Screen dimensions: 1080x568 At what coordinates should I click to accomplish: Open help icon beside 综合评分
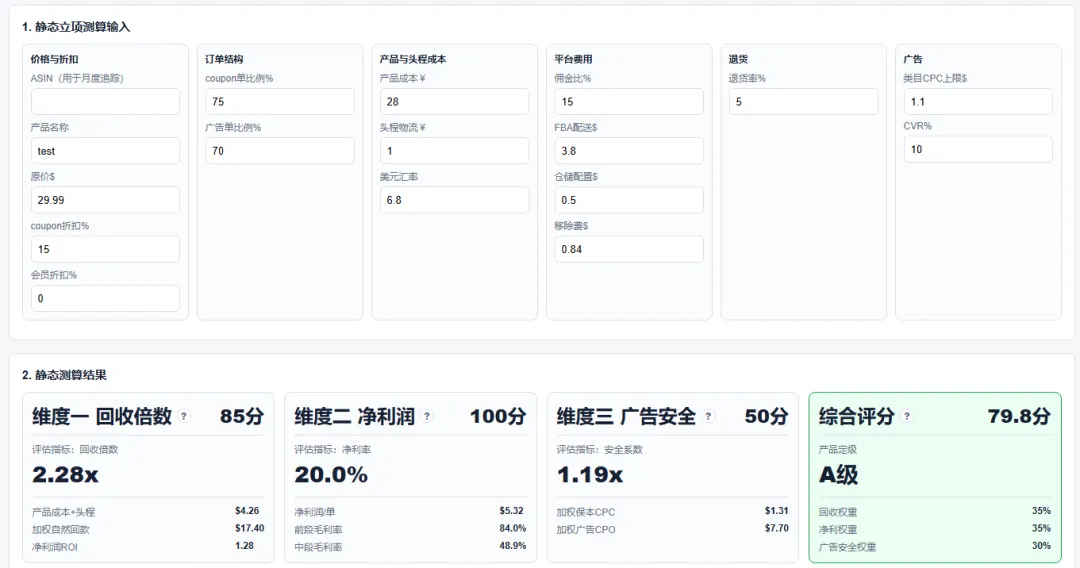907,416
